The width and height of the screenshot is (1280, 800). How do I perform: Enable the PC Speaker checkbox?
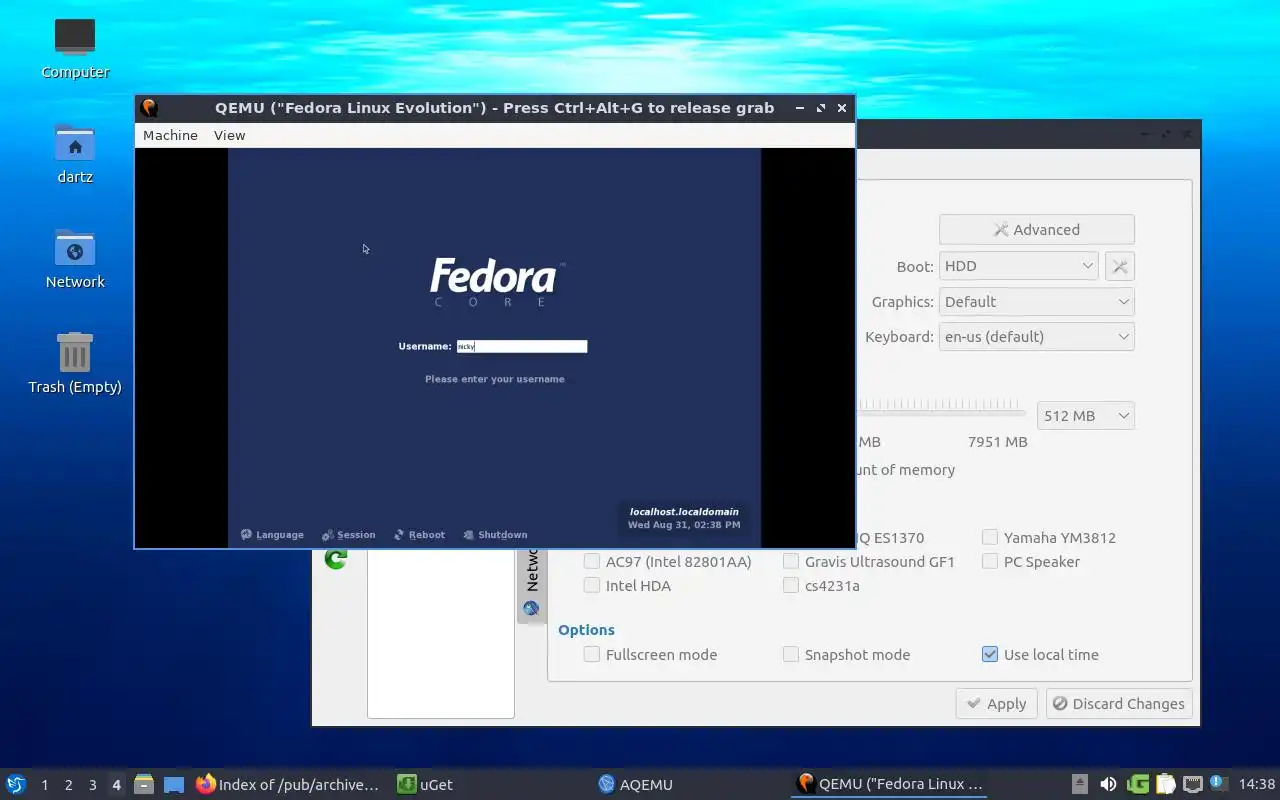[x=990, y=562]
